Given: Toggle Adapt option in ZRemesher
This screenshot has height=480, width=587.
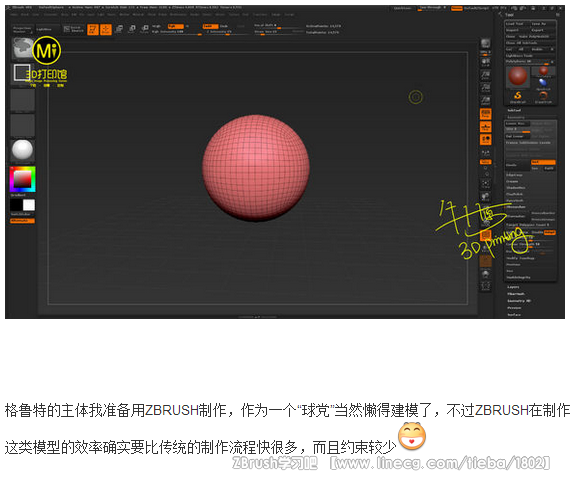Looking at the screenshot, I should point(549,233).
